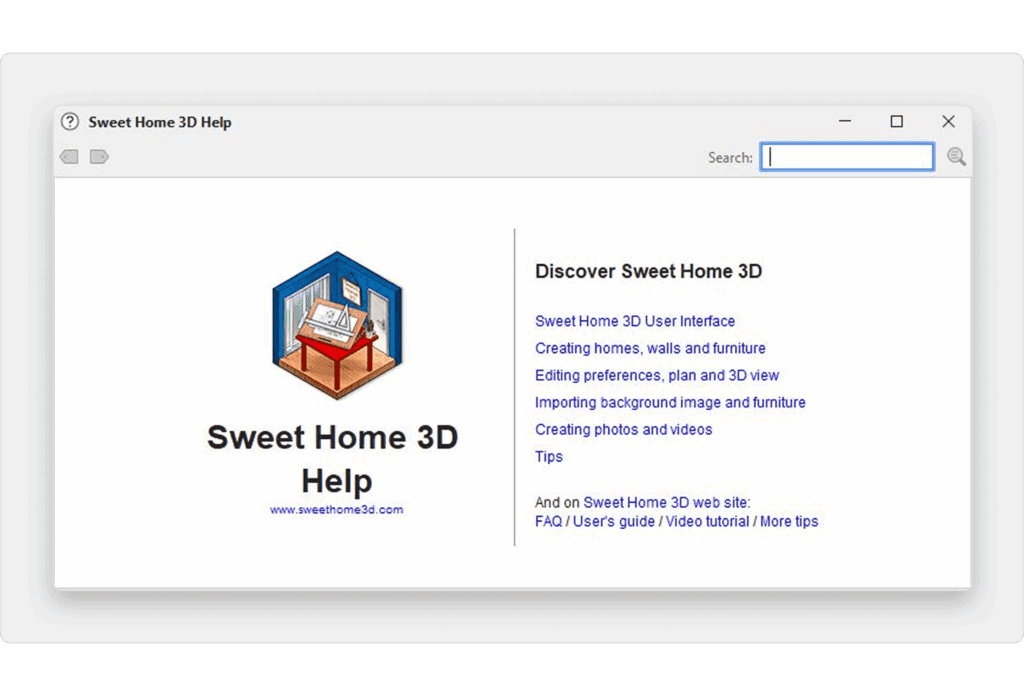
Task: Click the forward navigation arrow icon
Action: pos(99,157)
